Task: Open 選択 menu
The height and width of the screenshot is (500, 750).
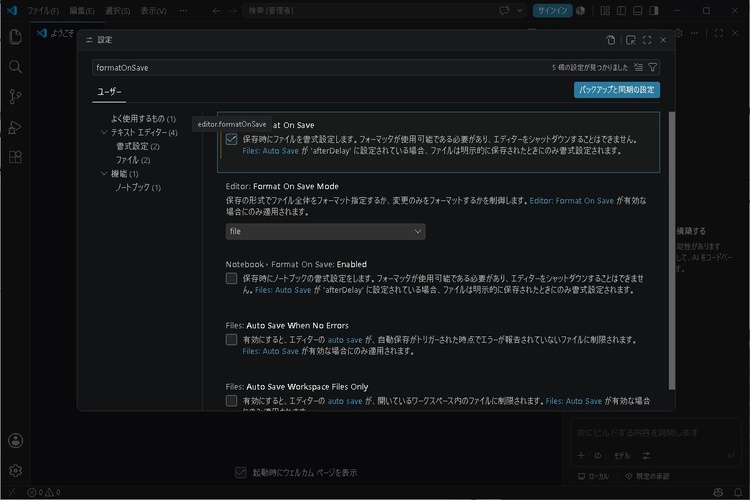Action: tap(118, 11)
